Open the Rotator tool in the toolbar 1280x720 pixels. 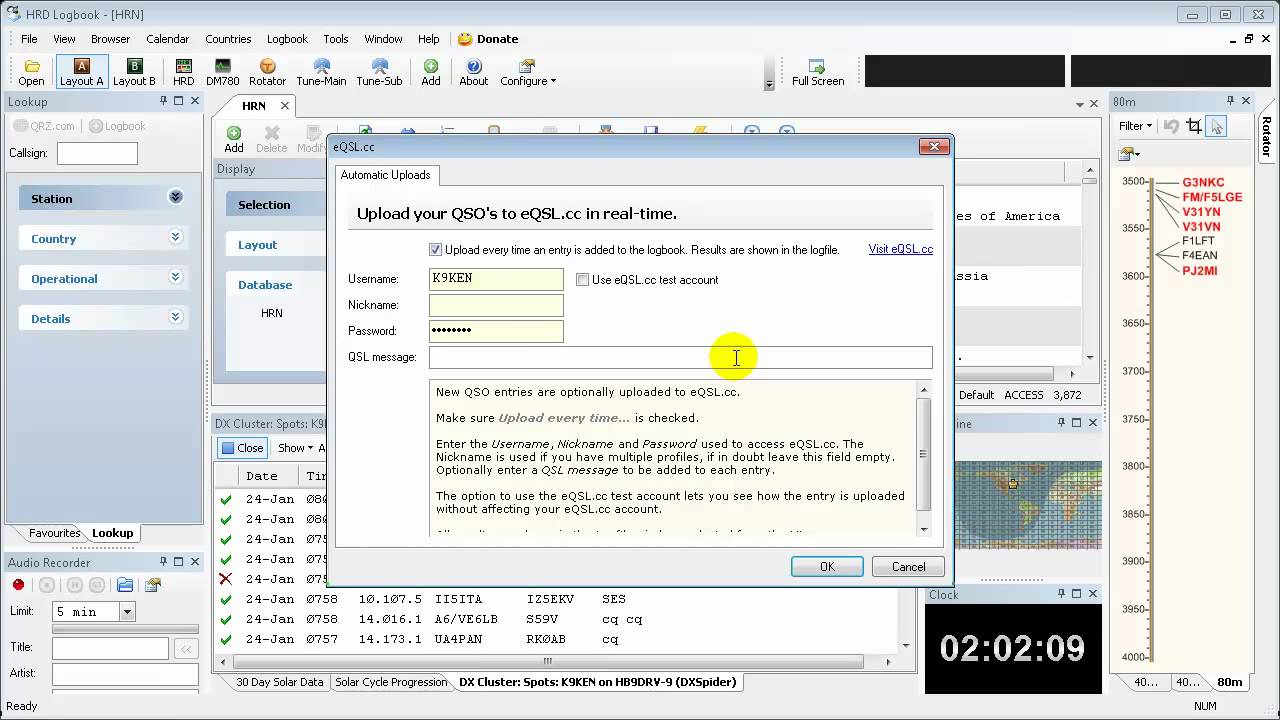tap(267, 72)
